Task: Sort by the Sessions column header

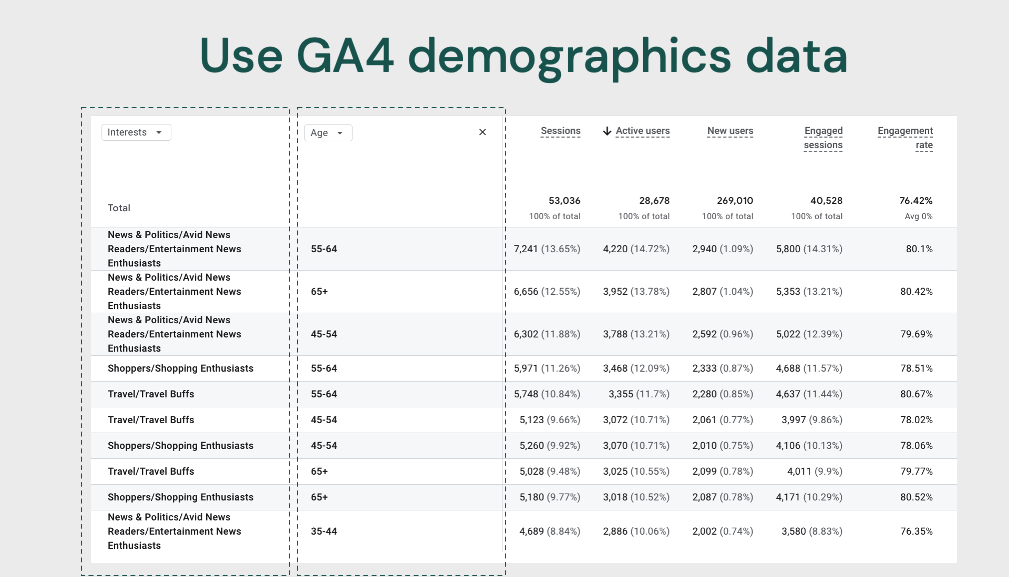Action: click(x=560, y=131)
